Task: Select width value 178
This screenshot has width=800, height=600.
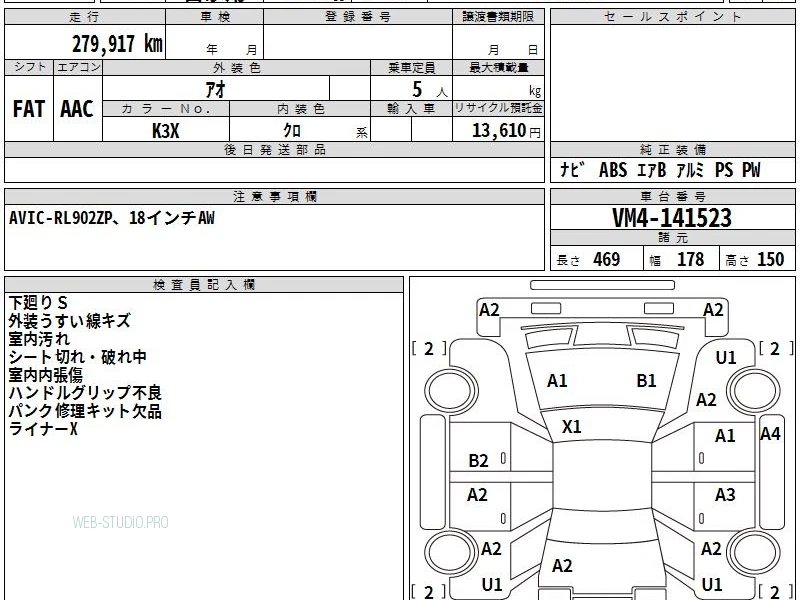Action: [x=690, y=259]
